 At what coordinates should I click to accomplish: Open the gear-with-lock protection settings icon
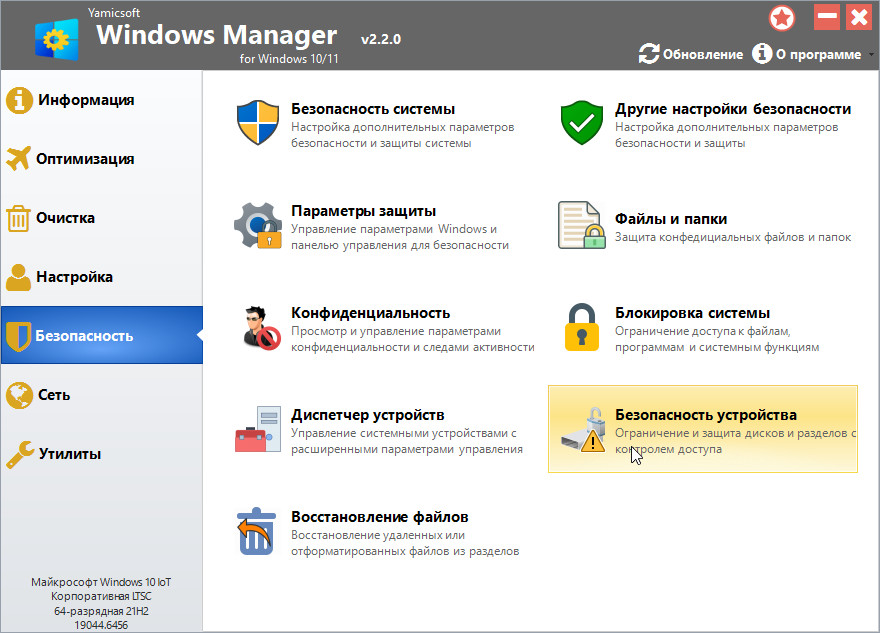pos(257,225)
